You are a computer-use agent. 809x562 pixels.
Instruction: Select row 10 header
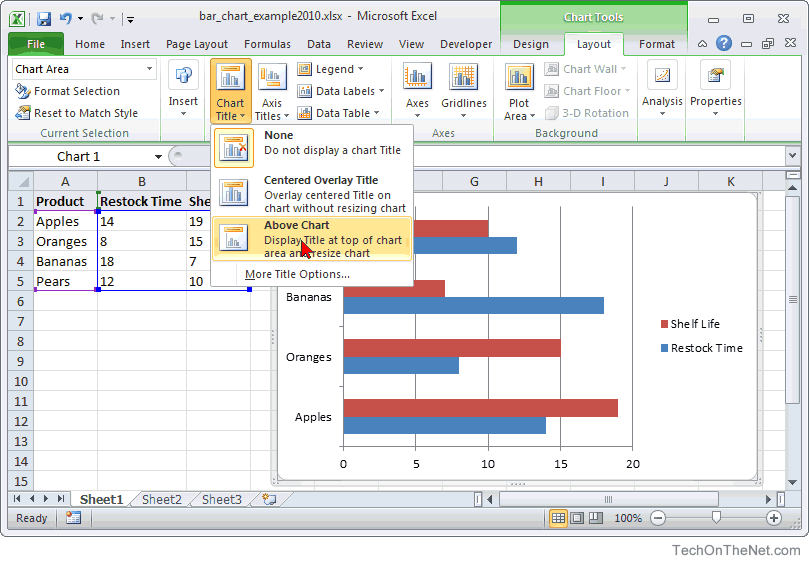pyautogui.click(x=21, y=381)
